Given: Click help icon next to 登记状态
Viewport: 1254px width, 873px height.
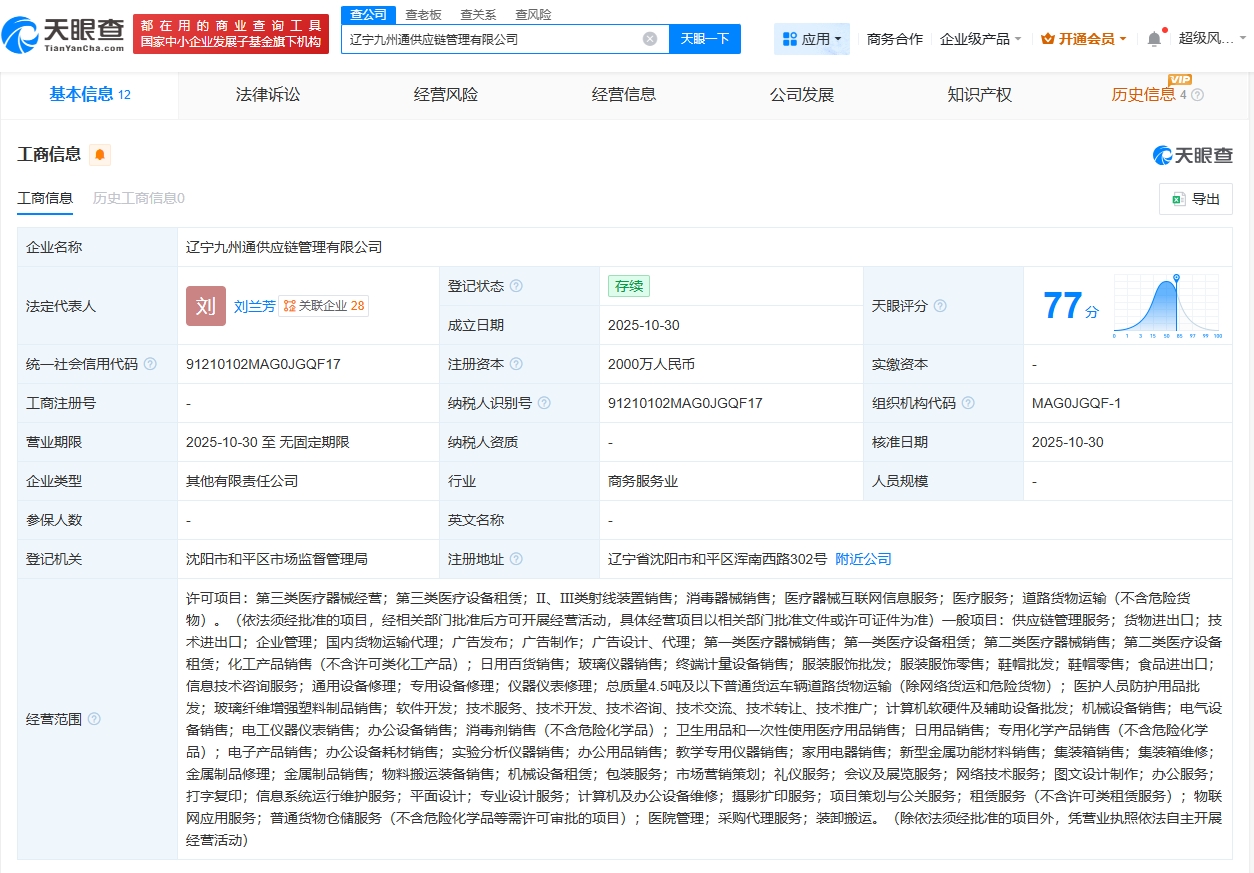Looking at the screenshot, I should [516, 286].
